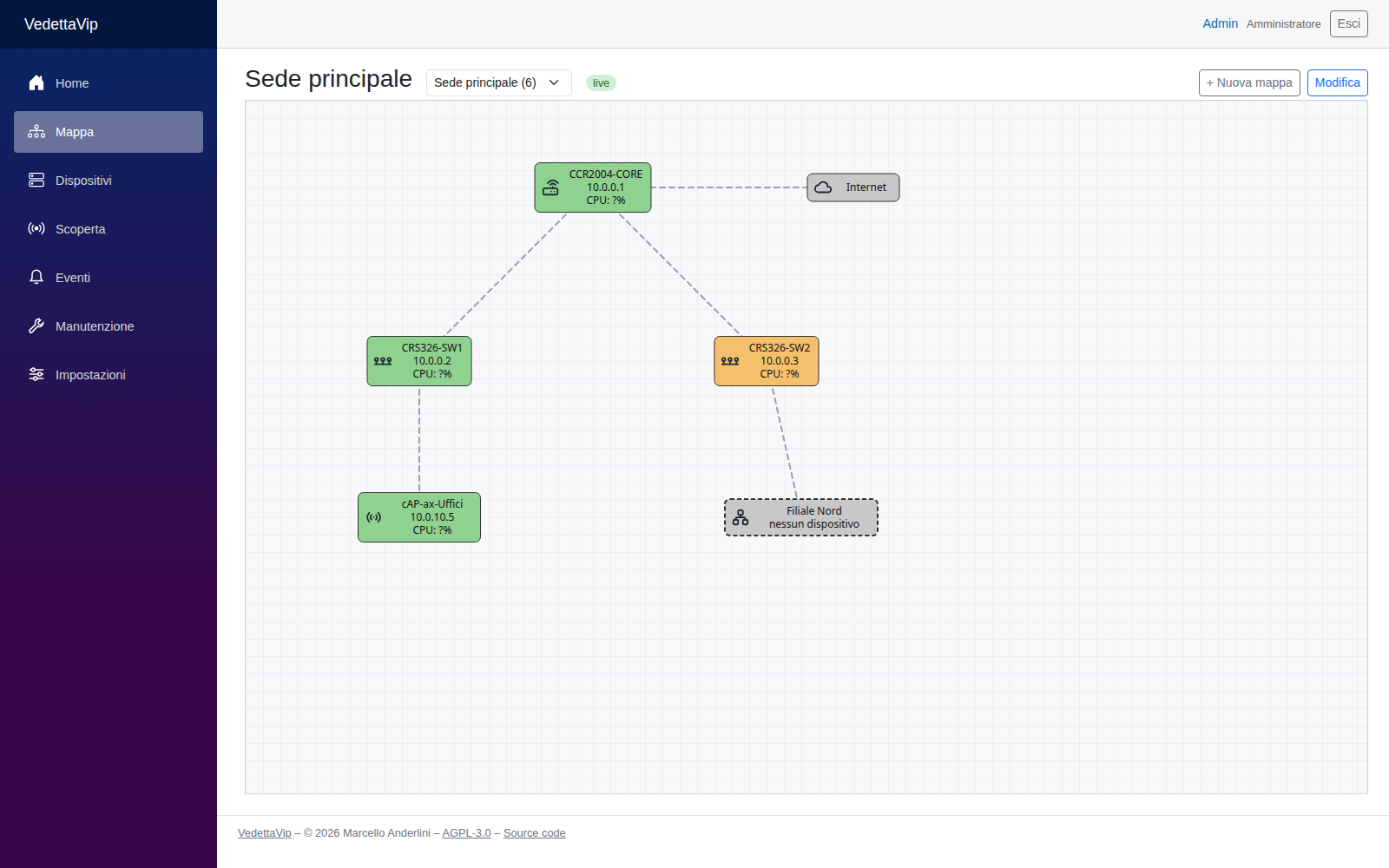The image size is (1389, 868).
Task: Click the Internet node label
Action: click(866, 187)
